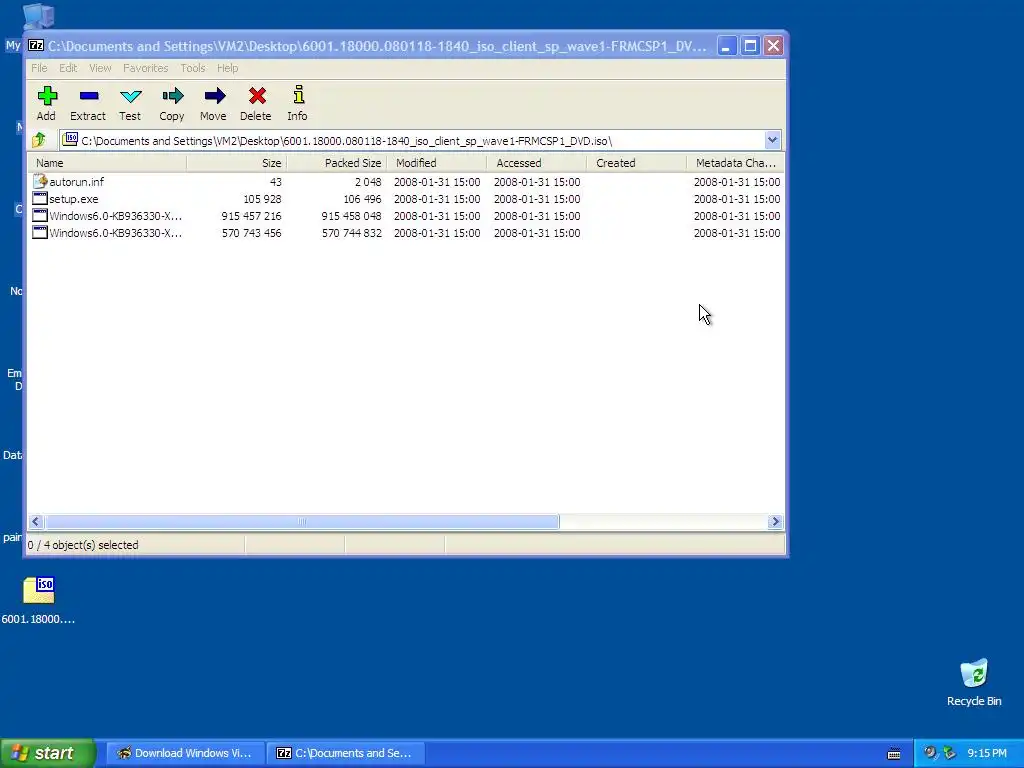Screen dimensions: 1024x768
Task: Click packed size 2 048
Action: click(x=368, y=182)
